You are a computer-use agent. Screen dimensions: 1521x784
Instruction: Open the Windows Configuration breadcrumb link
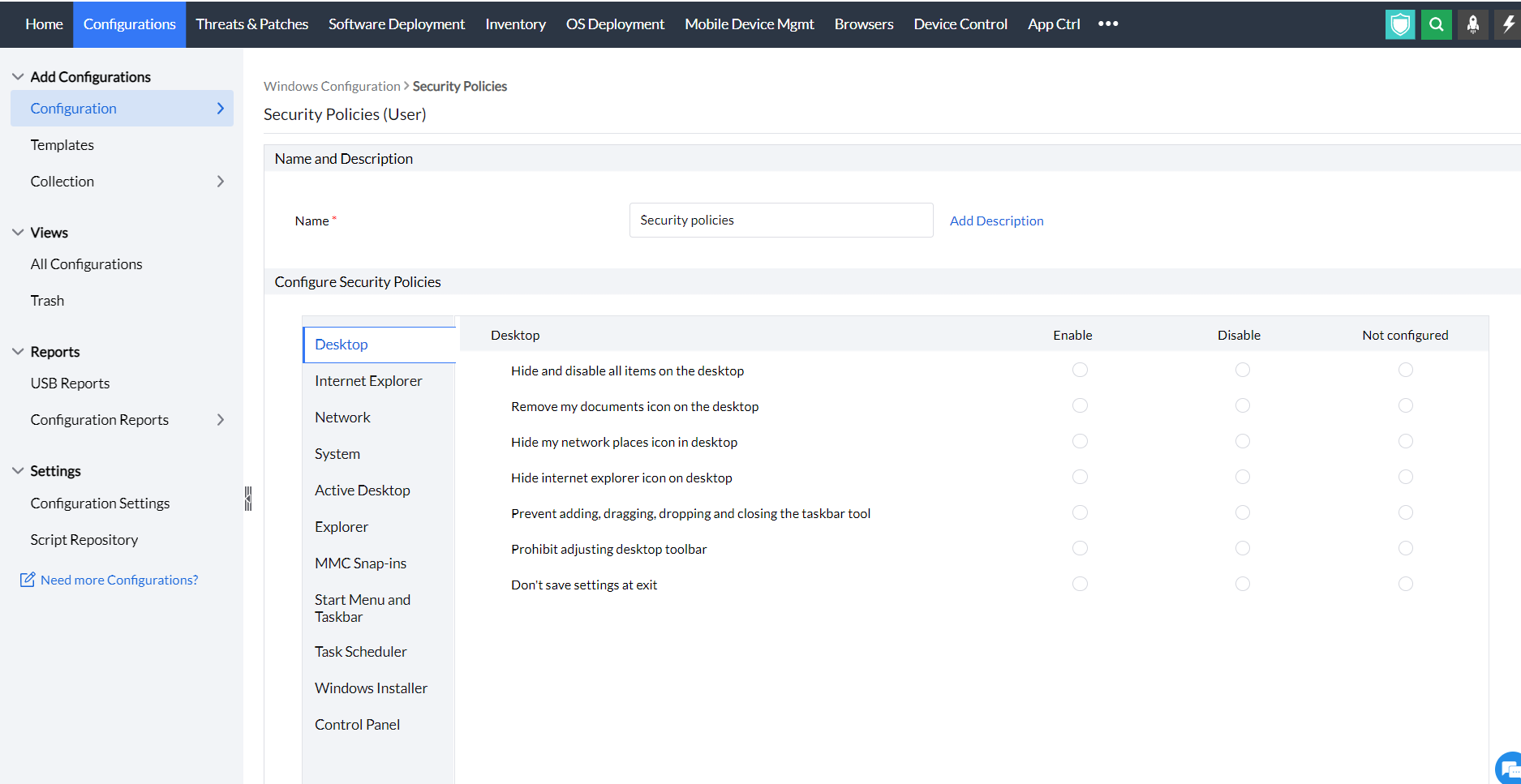point(332,86)
